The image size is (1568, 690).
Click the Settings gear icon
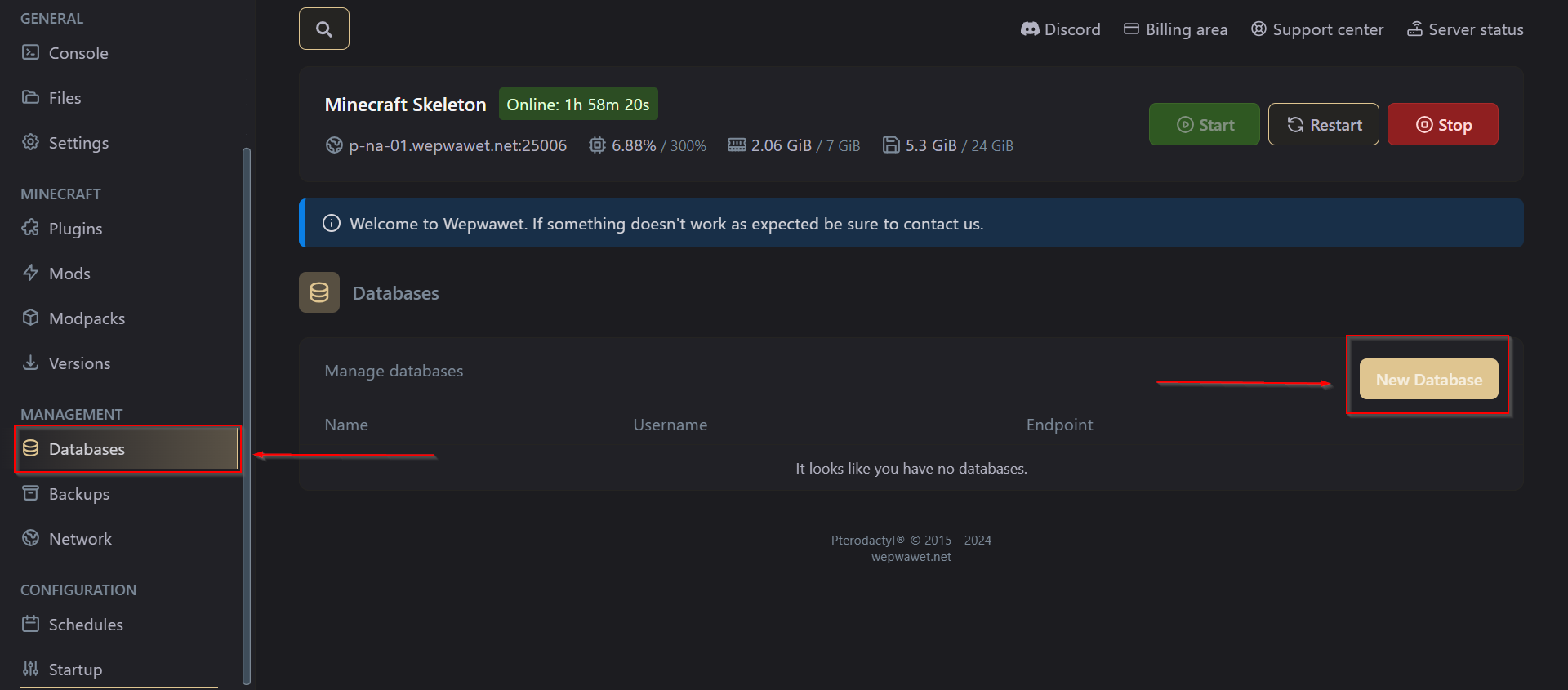(30, 142)
